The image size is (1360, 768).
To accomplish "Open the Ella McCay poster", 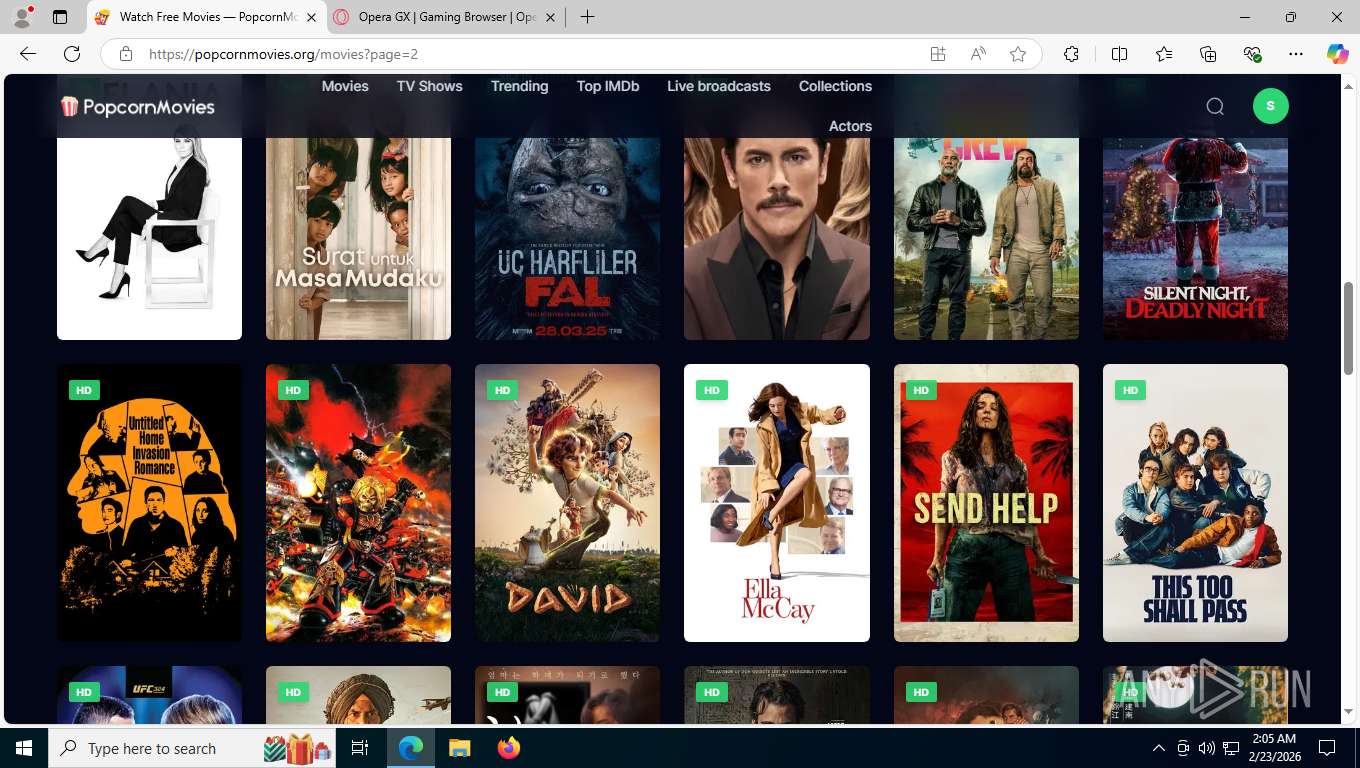I will [777, 503].
